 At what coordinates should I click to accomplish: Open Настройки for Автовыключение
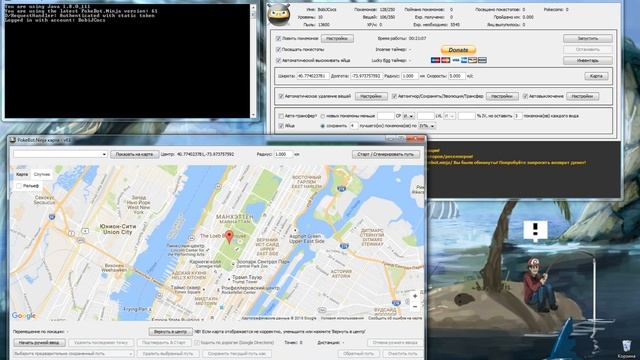[x=582, y=96]
